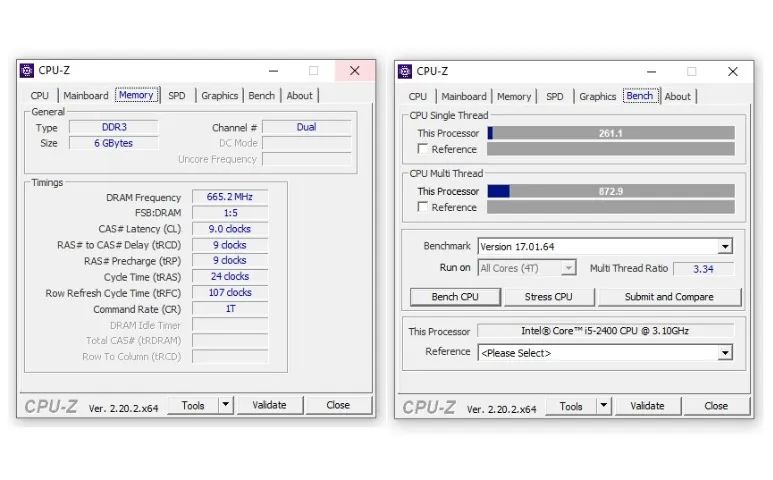Click Submit and Compare button
Screen dimensions: 773x480
(669, 297)
